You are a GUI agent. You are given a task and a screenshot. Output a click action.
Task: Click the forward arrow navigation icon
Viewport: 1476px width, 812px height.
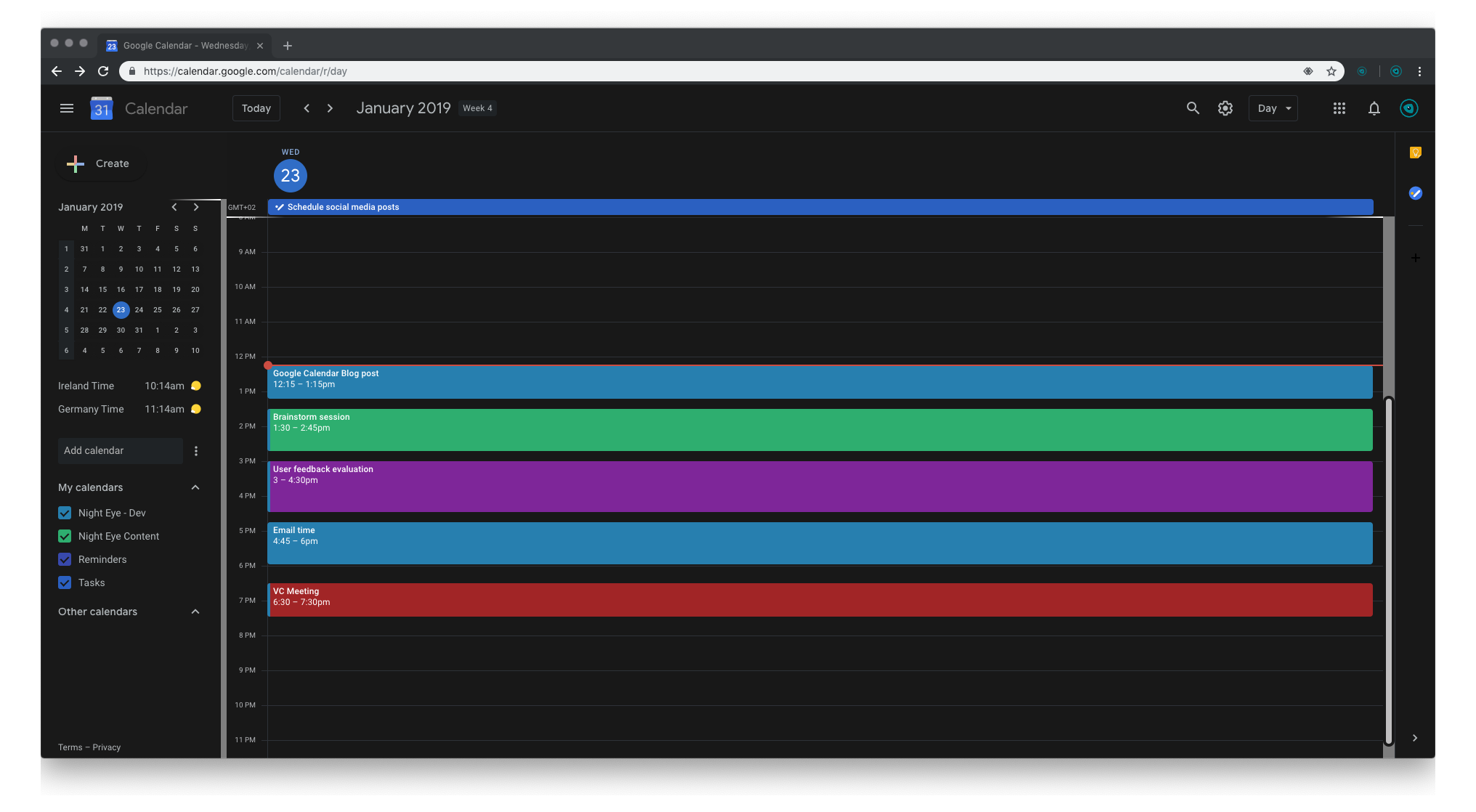[329, 108]
